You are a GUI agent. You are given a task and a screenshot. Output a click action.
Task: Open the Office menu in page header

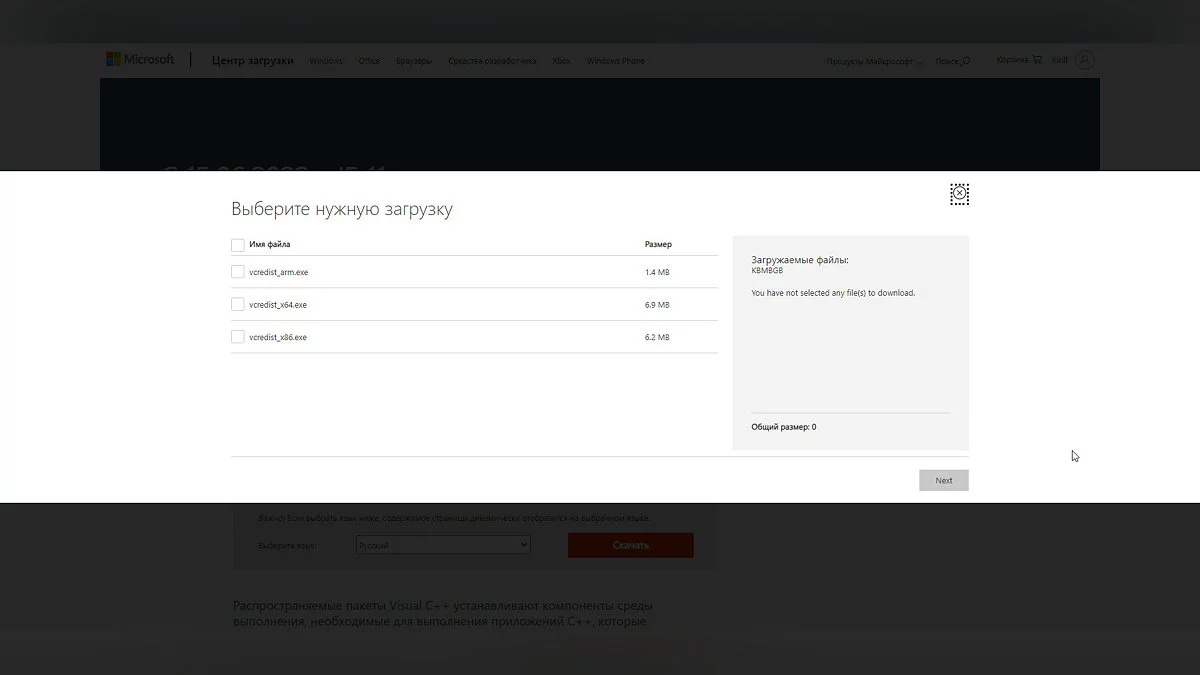tap(369, 61)
